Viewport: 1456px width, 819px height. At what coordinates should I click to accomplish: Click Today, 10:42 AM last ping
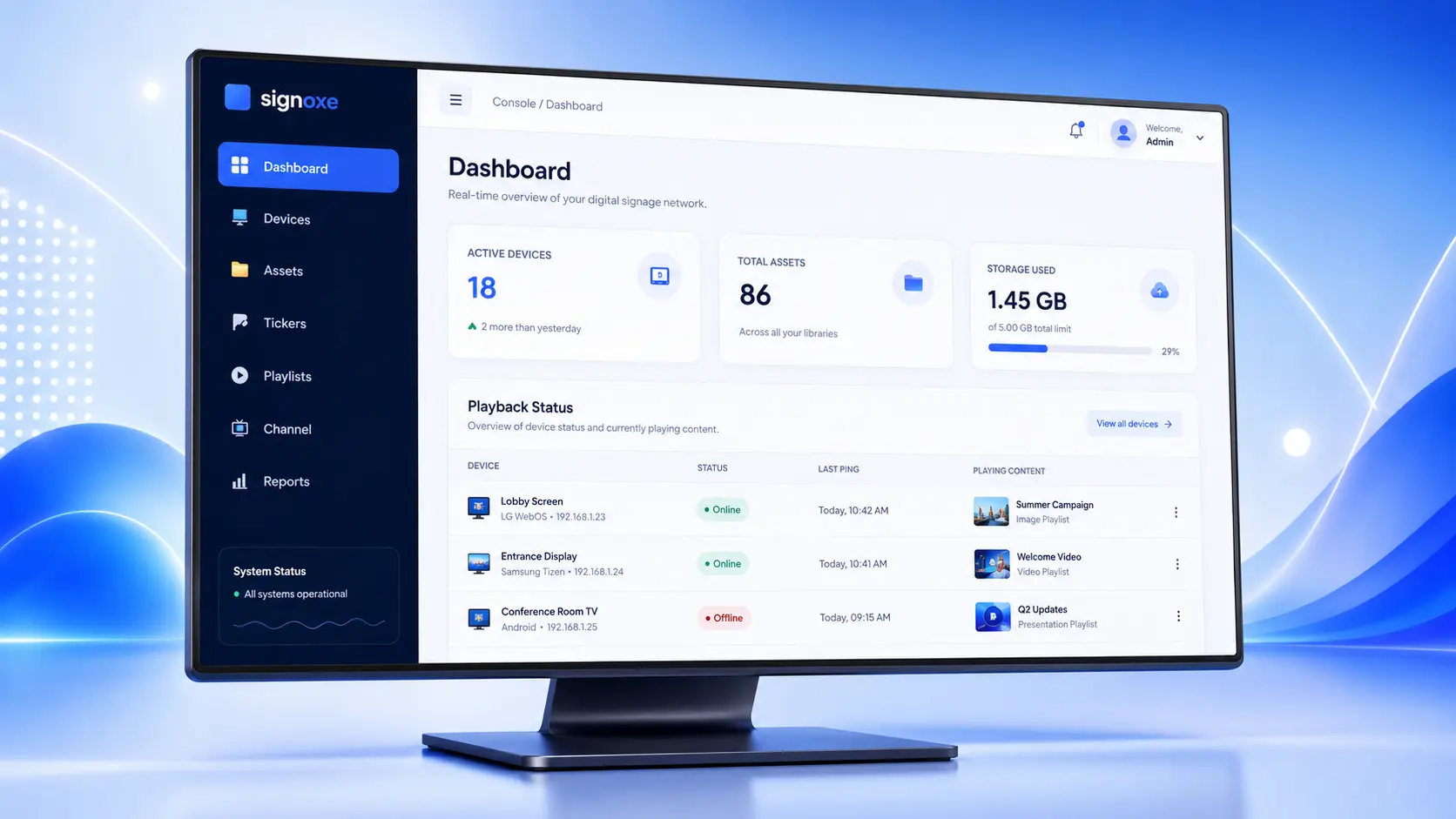(x=853, y=511)
